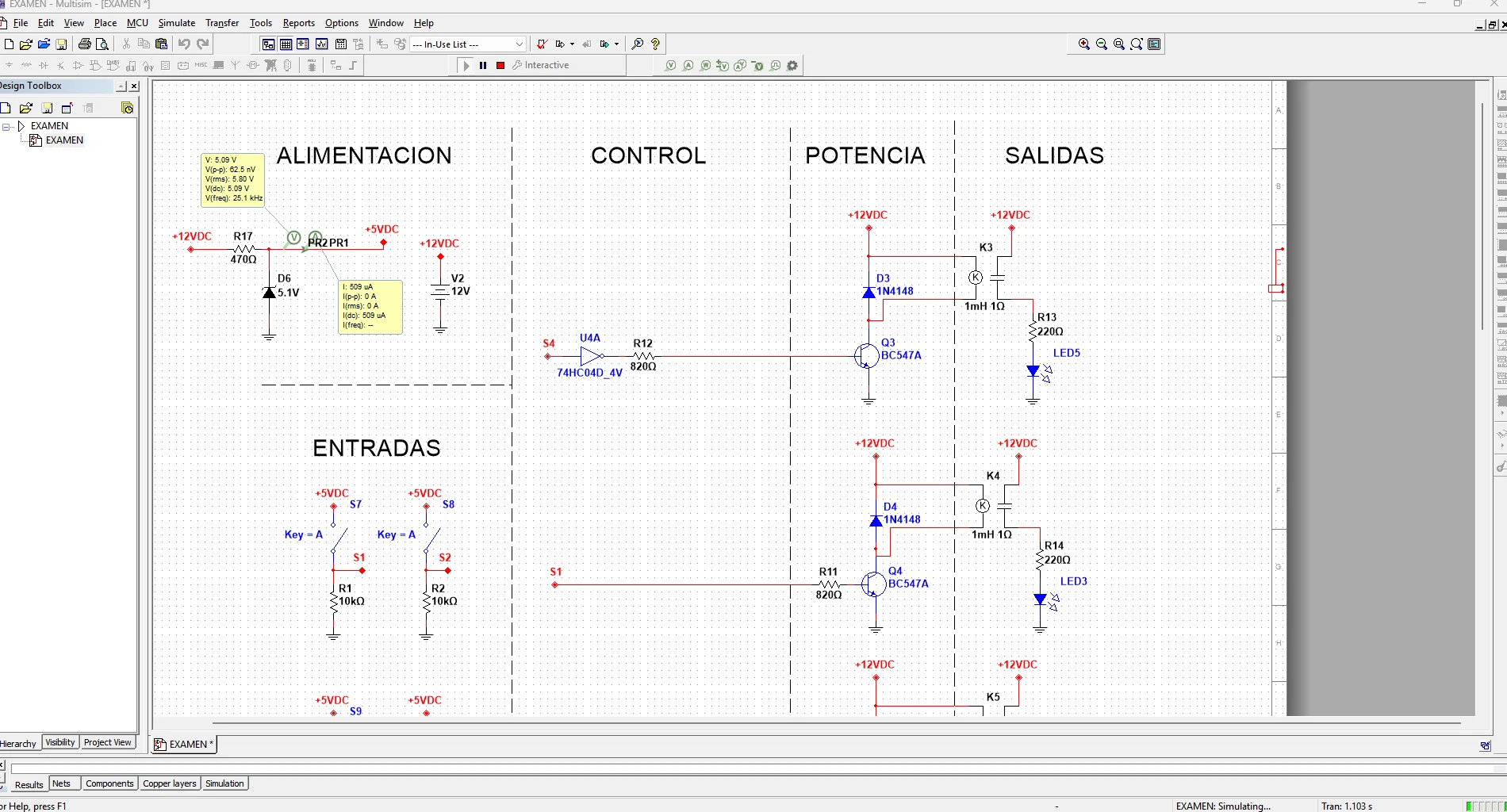The image size is (1507, 812).
Task: Click the ERC check toolbar icon
Action: [x=543, y=44]
